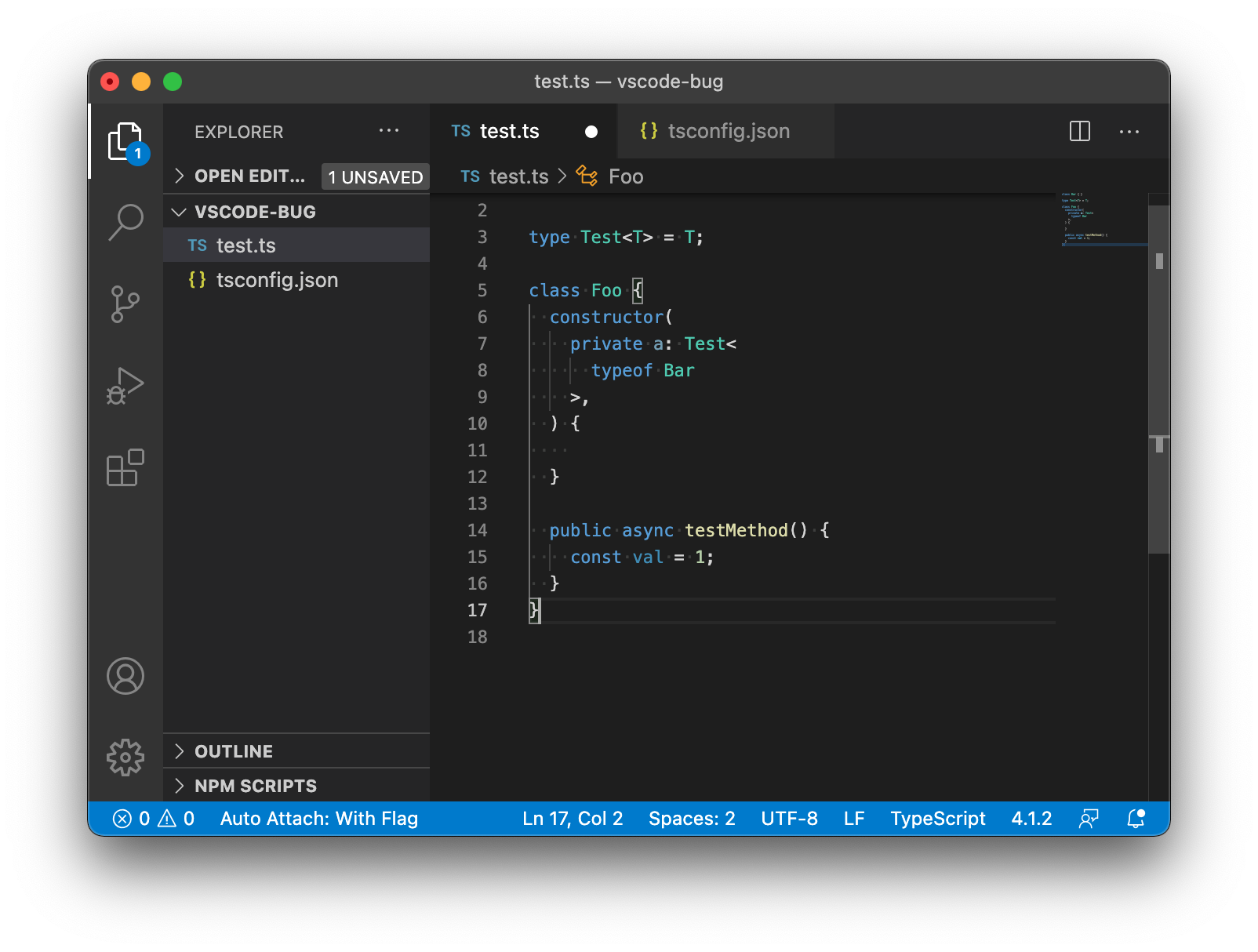Change file encoding via UTF-8
The width and height of the screenshot is (1258, 952).
(789, 819)
